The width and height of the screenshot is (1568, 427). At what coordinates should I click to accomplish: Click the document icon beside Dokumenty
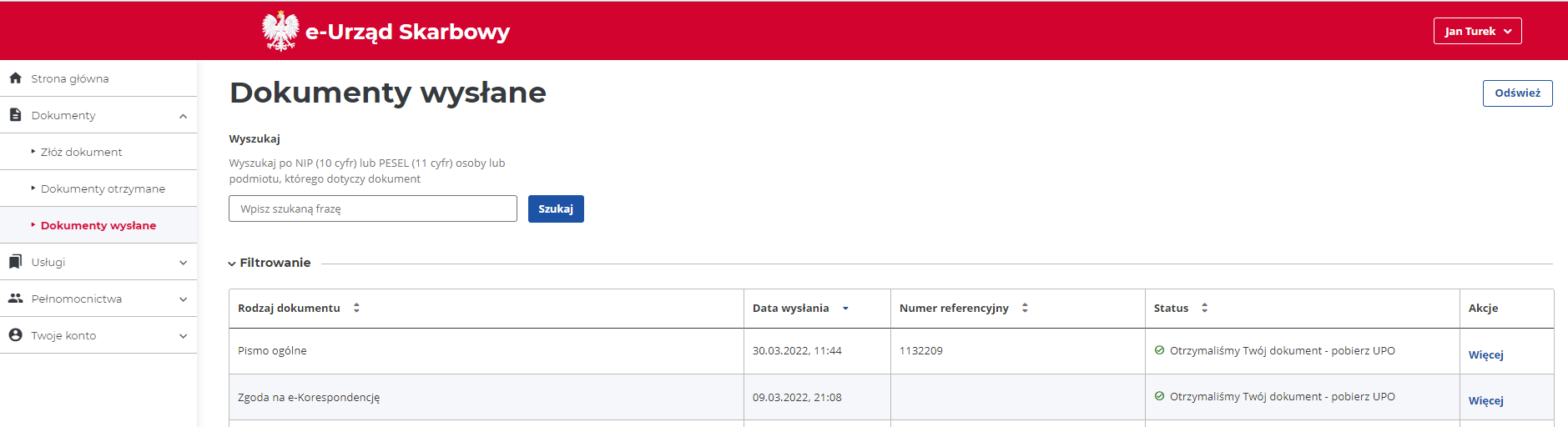[15, 114]
